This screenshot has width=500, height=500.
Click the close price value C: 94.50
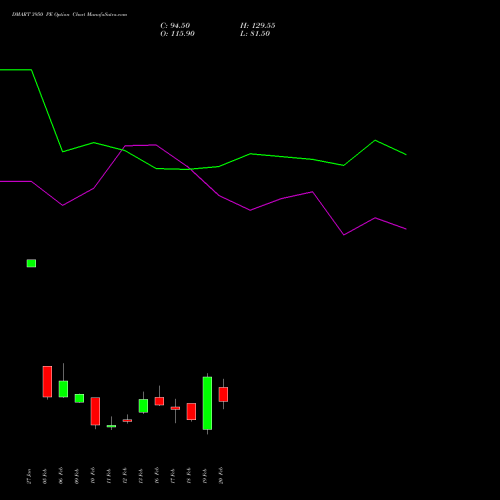(x=175, y=26)
